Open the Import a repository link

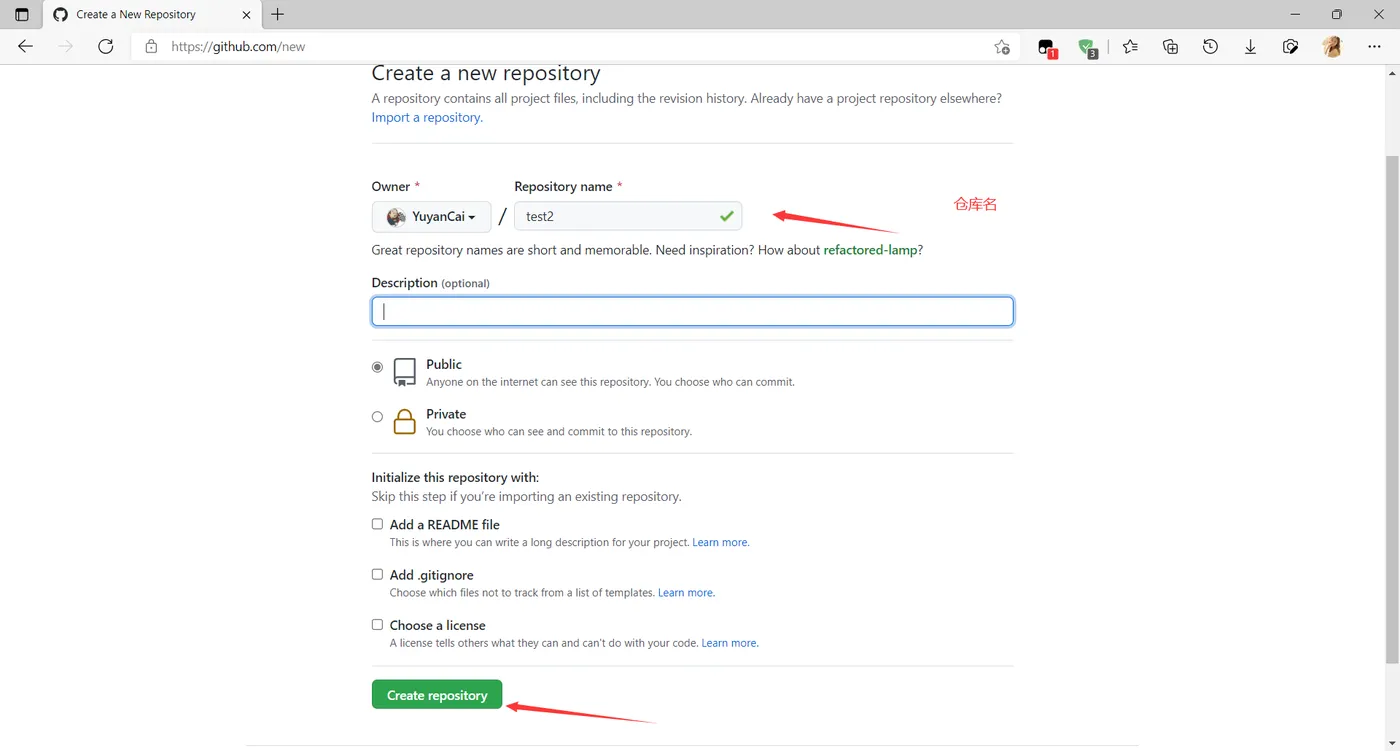pos(427,117)
